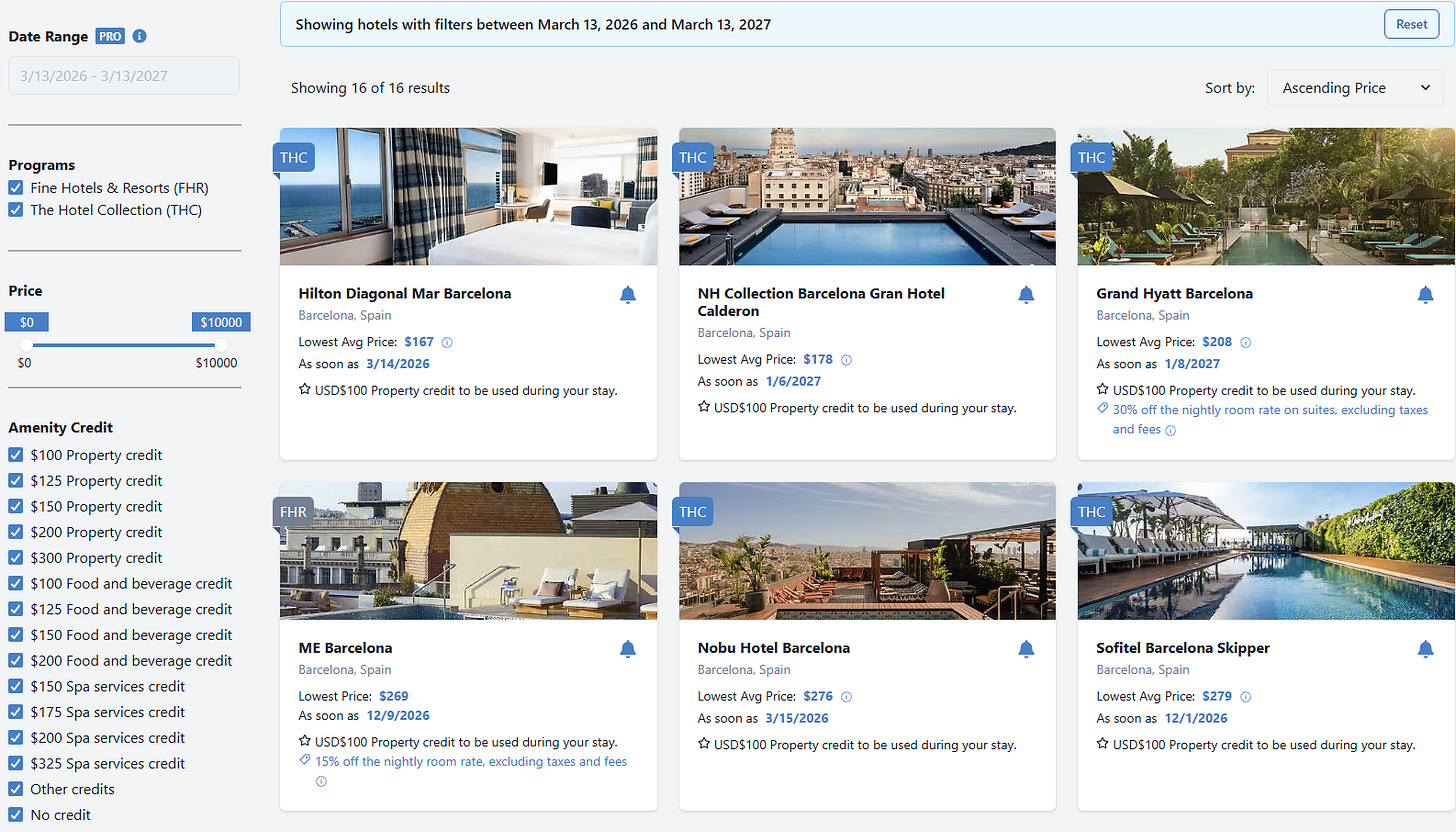This screenshot has width=1456, height=832.
Task: Set a price alert bell for NH Collection Barcelona
Action: 1027,294
